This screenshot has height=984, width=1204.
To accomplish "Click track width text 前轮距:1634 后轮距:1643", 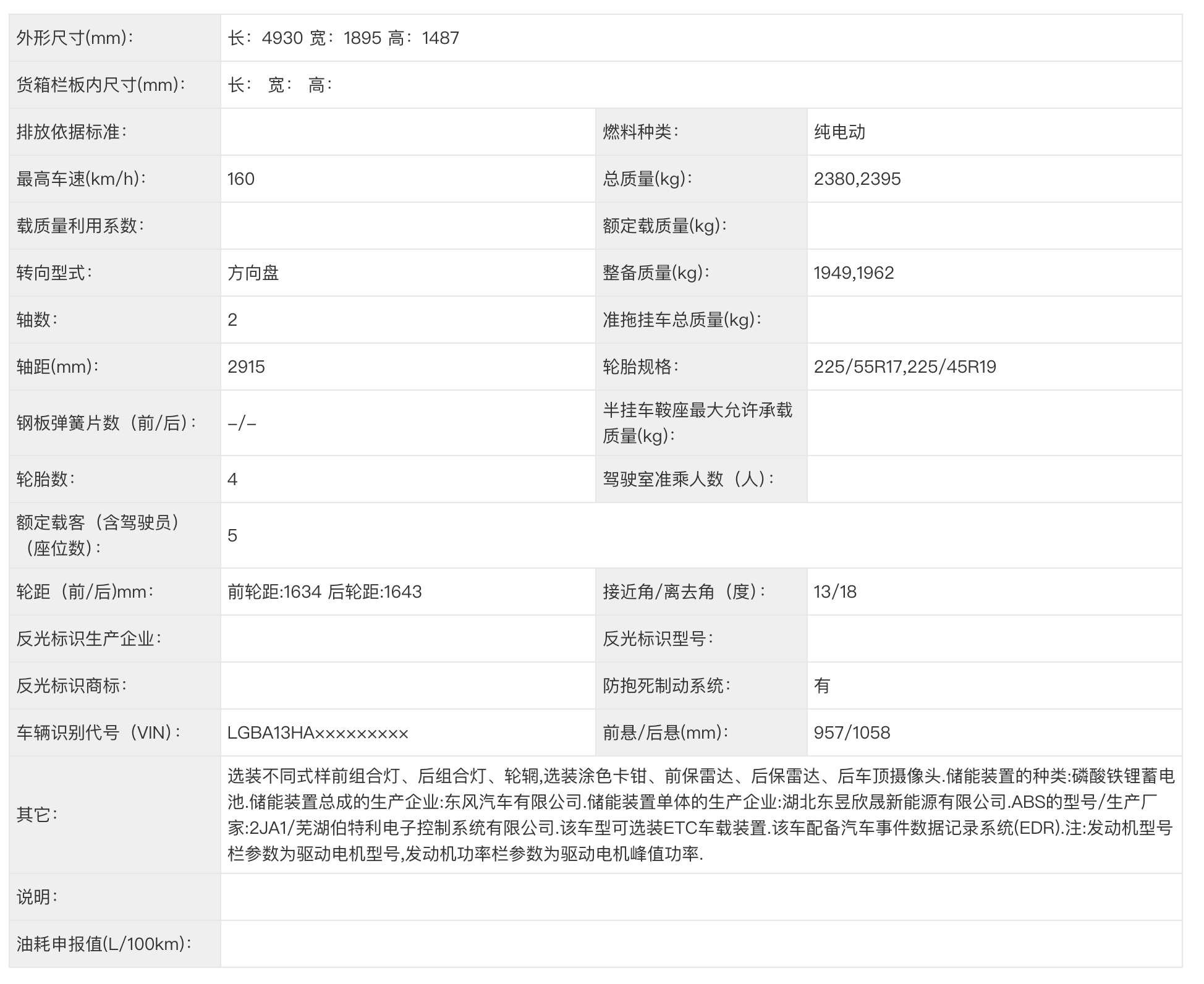I will coord(324,592).
